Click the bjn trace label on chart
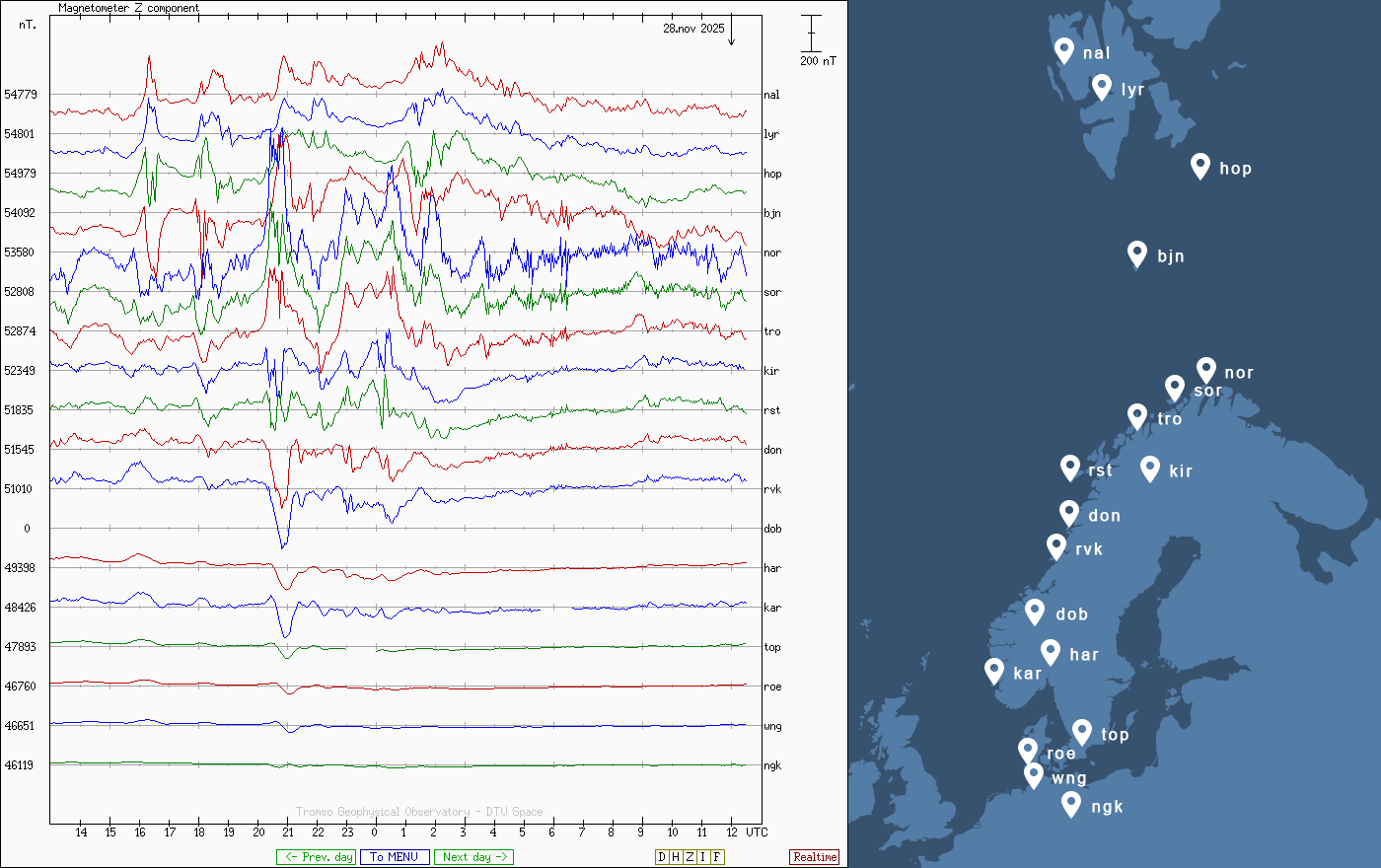The height and width of the screenshot is (868, 1381). point(772,213)
